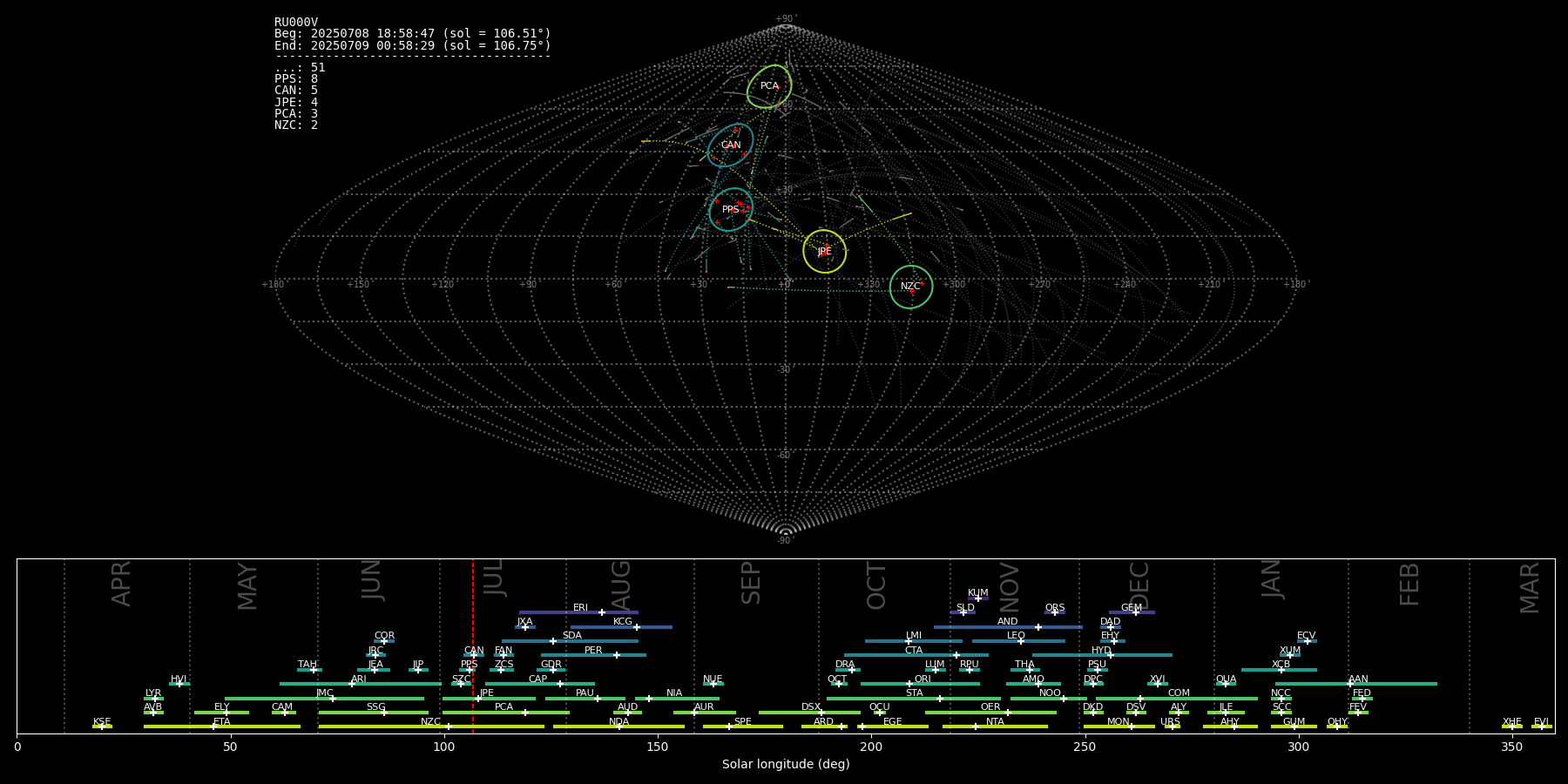Click the AUG month label in timeline

point(621,585)
